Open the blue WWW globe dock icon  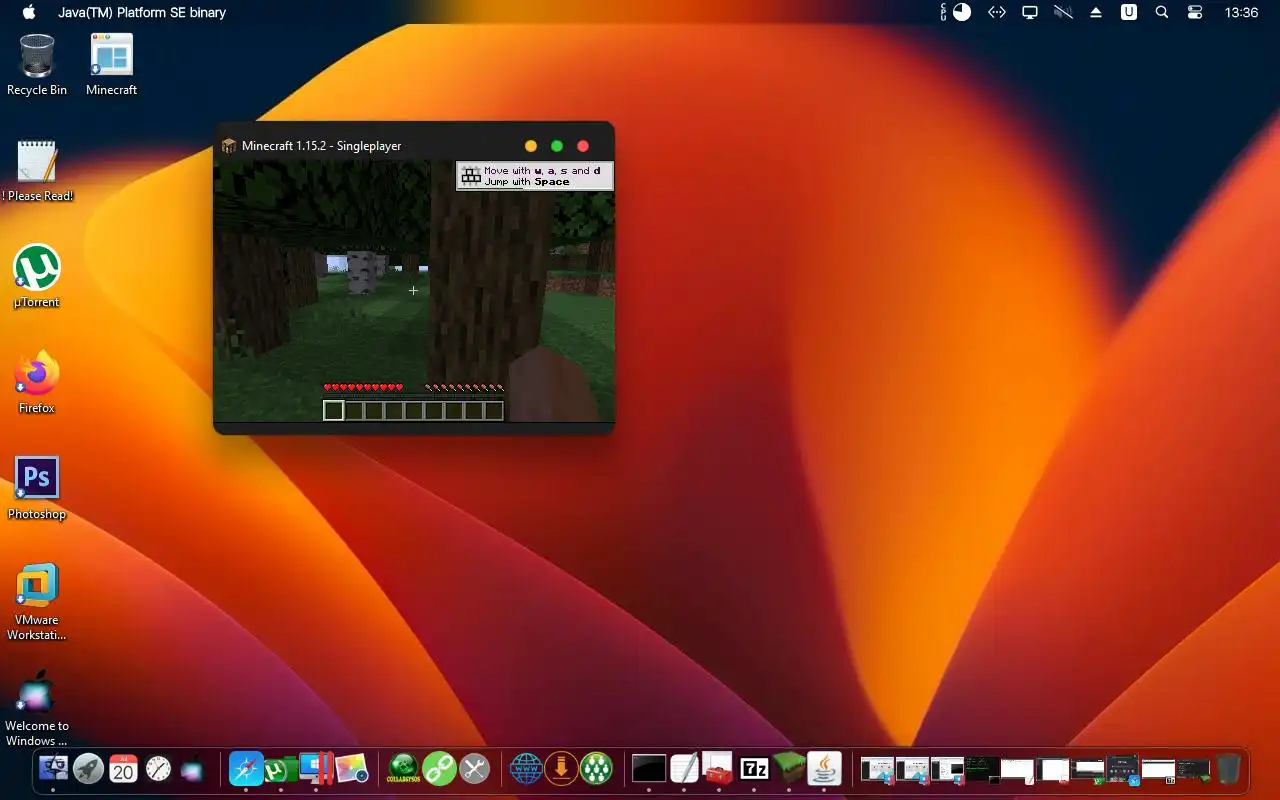(x=526, y=768)
